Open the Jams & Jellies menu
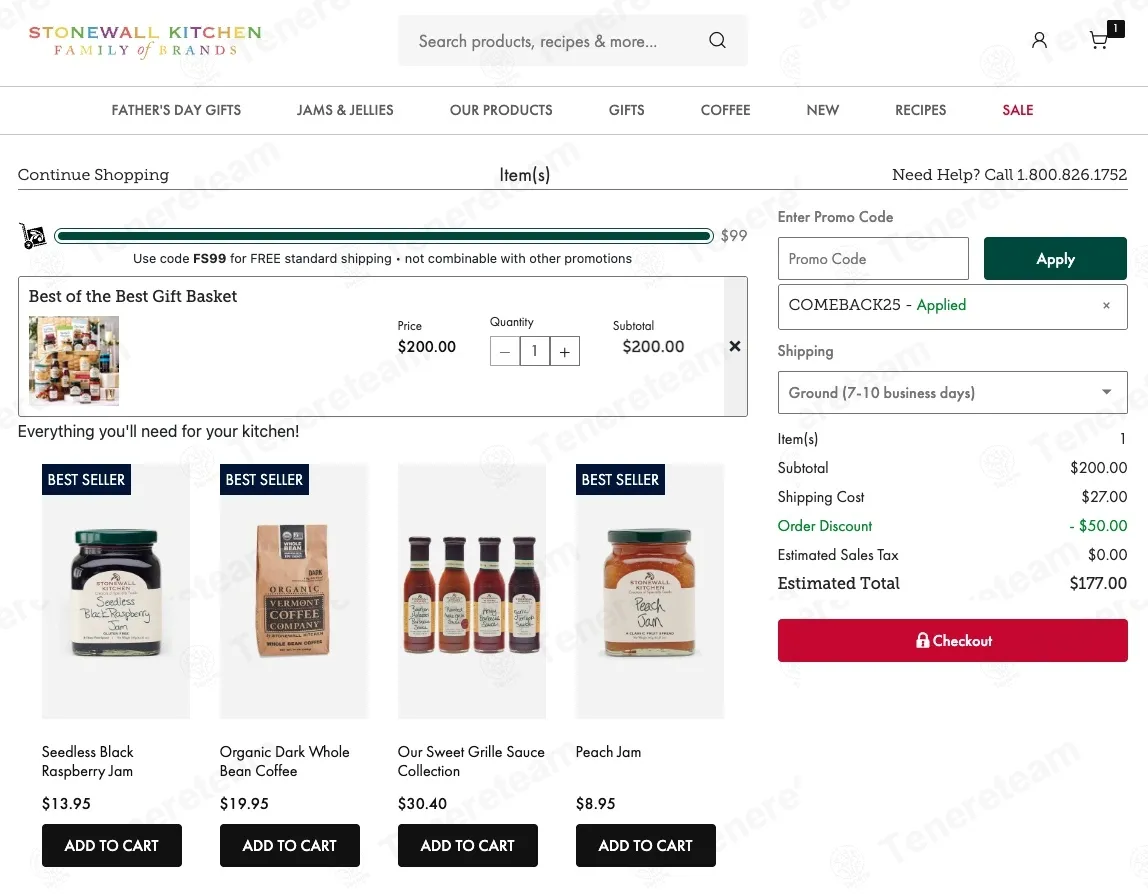Image resolution: width=1148 pixels, height=894 pixels. (345, 110)
